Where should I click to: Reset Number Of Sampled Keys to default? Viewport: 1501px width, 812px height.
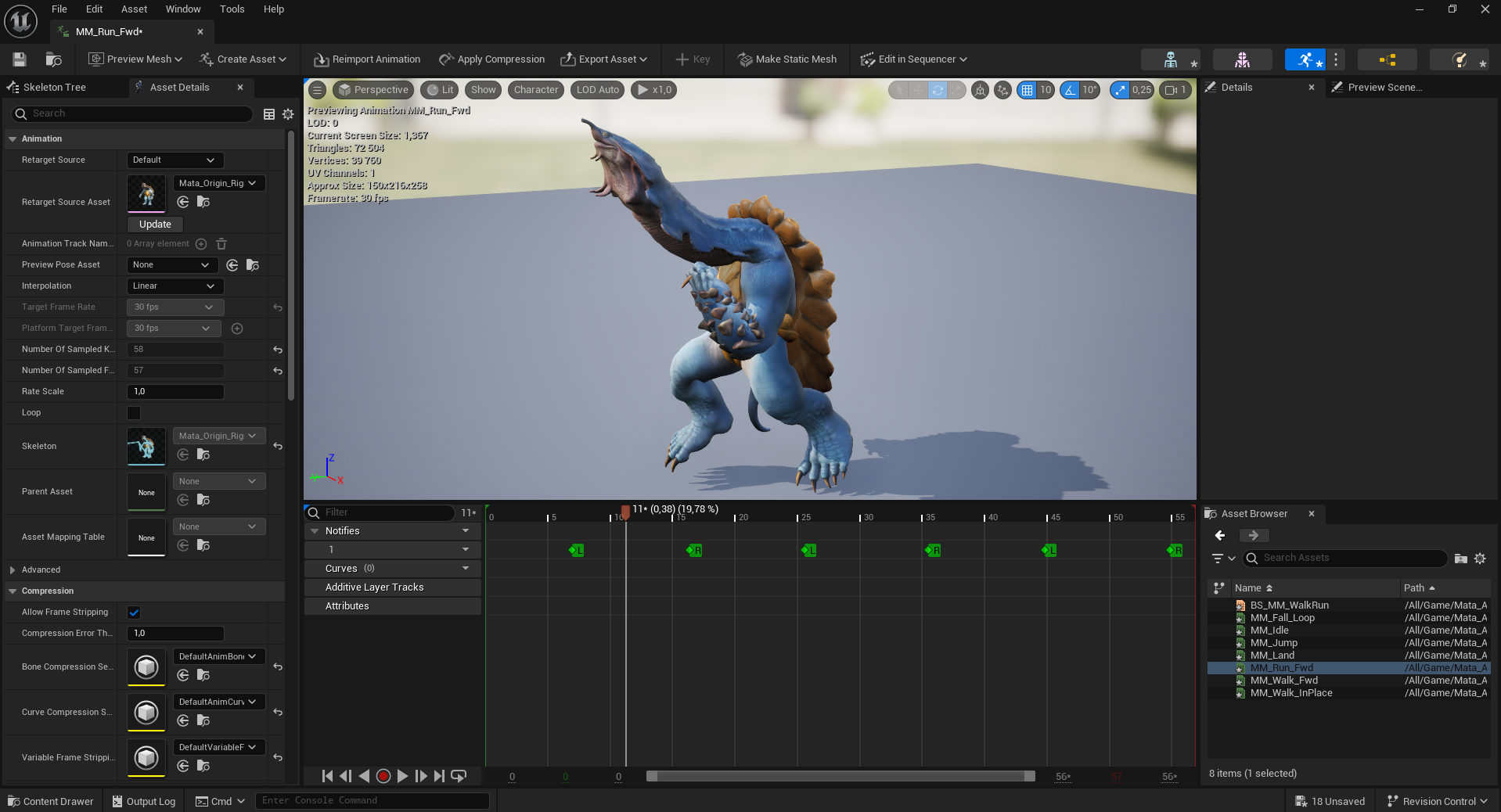[278, 350]
